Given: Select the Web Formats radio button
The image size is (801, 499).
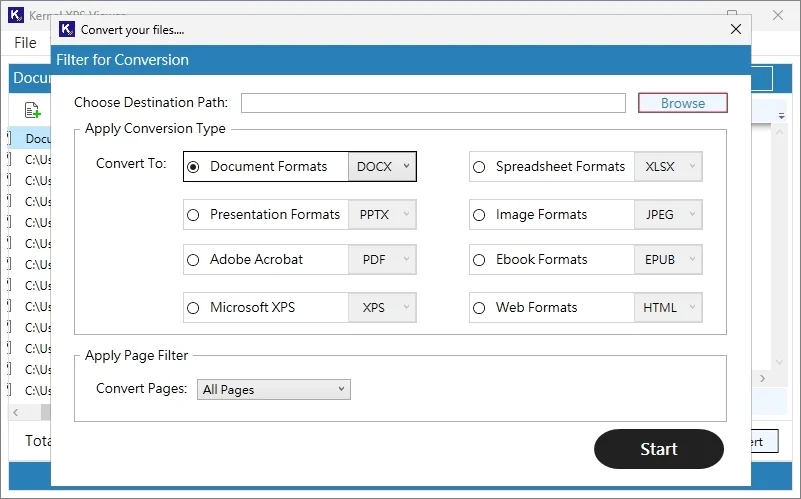Looking at the screenshot, I should 479,308.
